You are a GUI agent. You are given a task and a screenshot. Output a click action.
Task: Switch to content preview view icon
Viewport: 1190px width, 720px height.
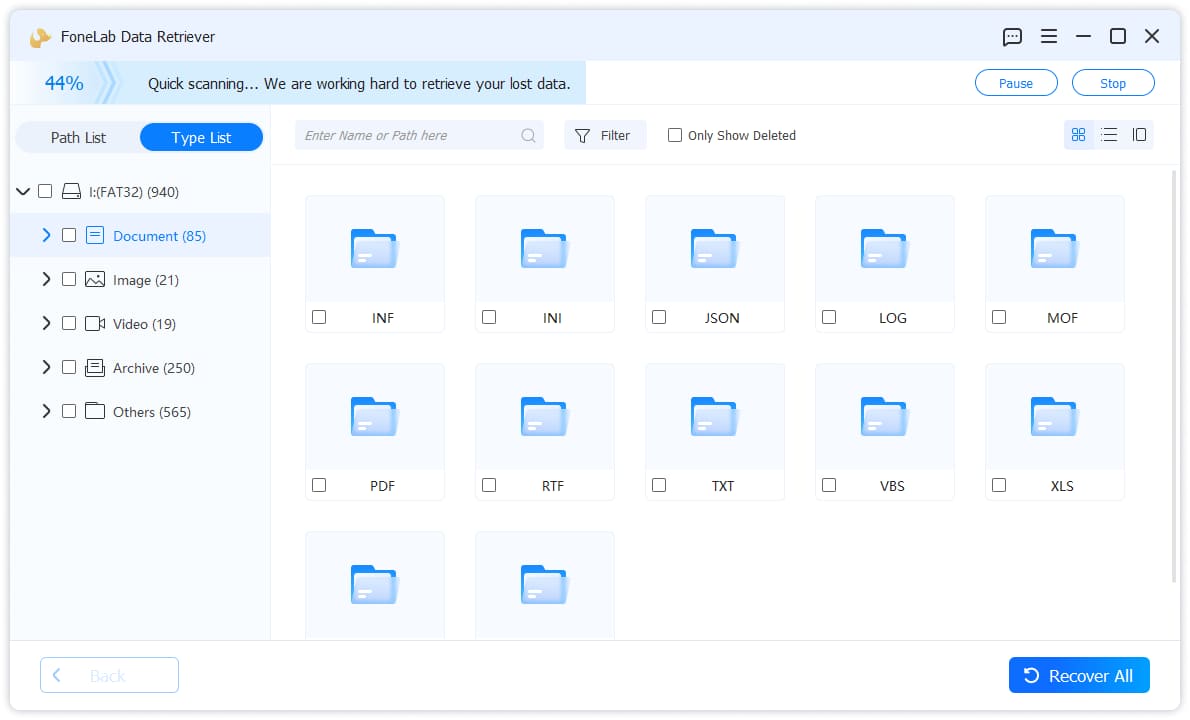[x=1139, y=135]
